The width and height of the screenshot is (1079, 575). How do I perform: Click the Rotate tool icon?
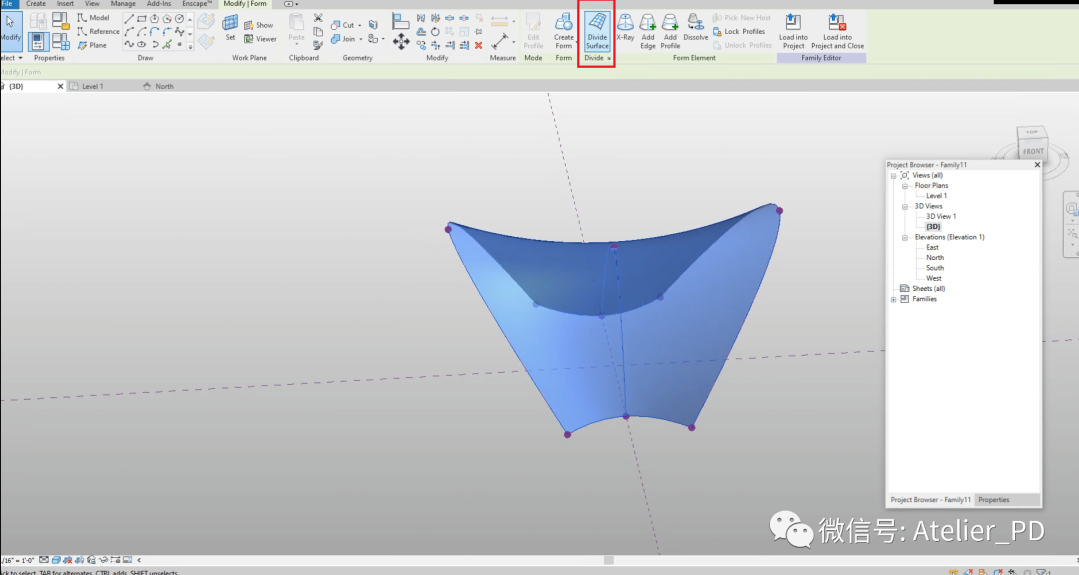click(x=435, y=32)
